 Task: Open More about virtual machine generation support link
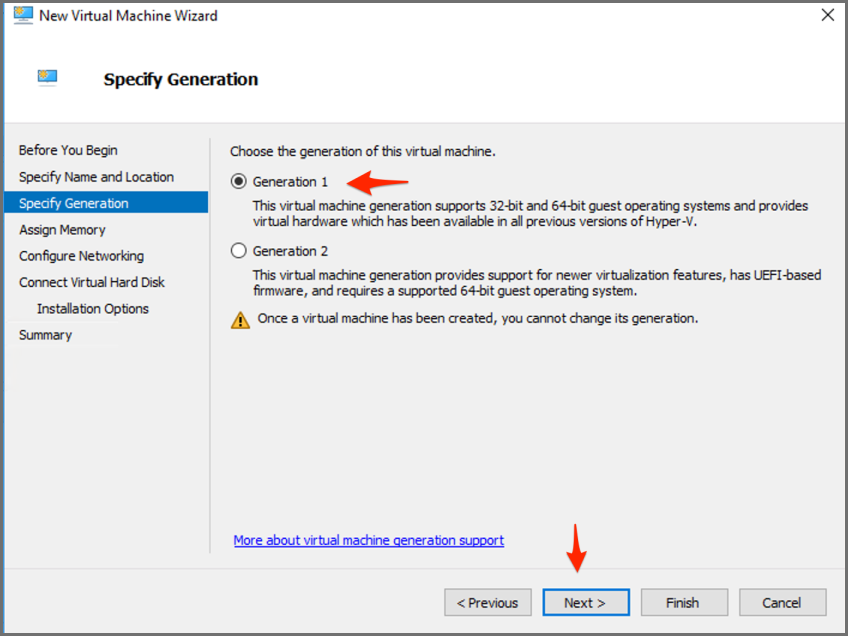coord(368,540)
